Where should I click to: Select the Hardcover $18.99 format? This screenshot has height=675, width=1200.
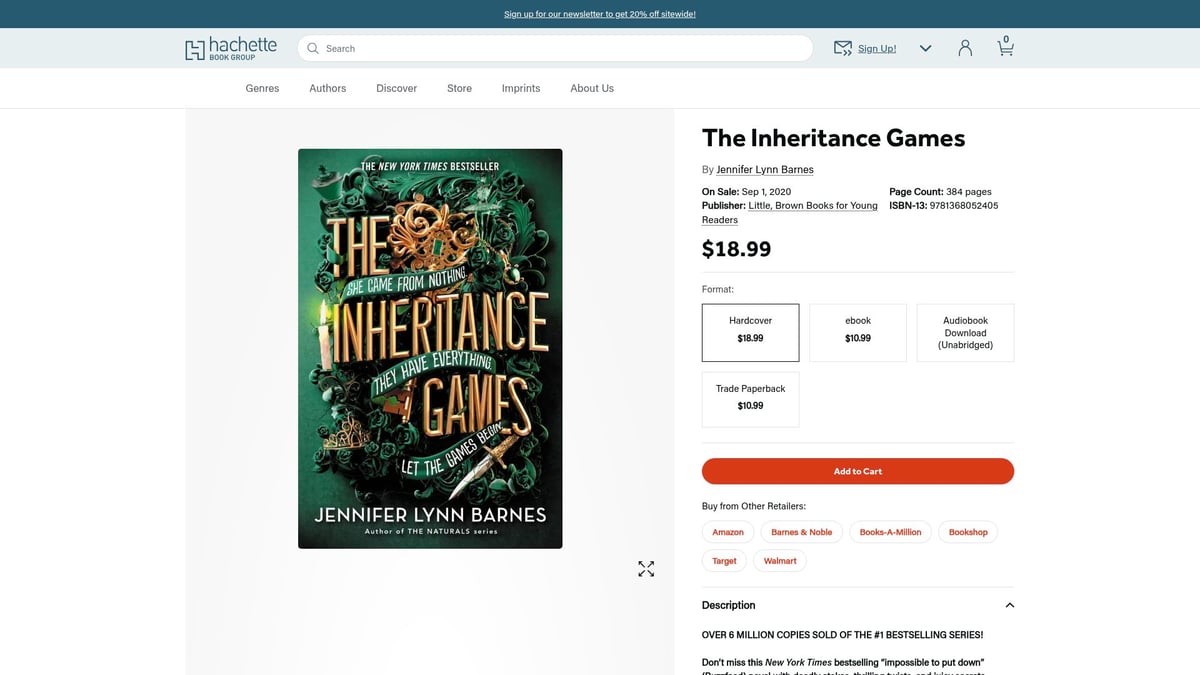click(750, 331)
